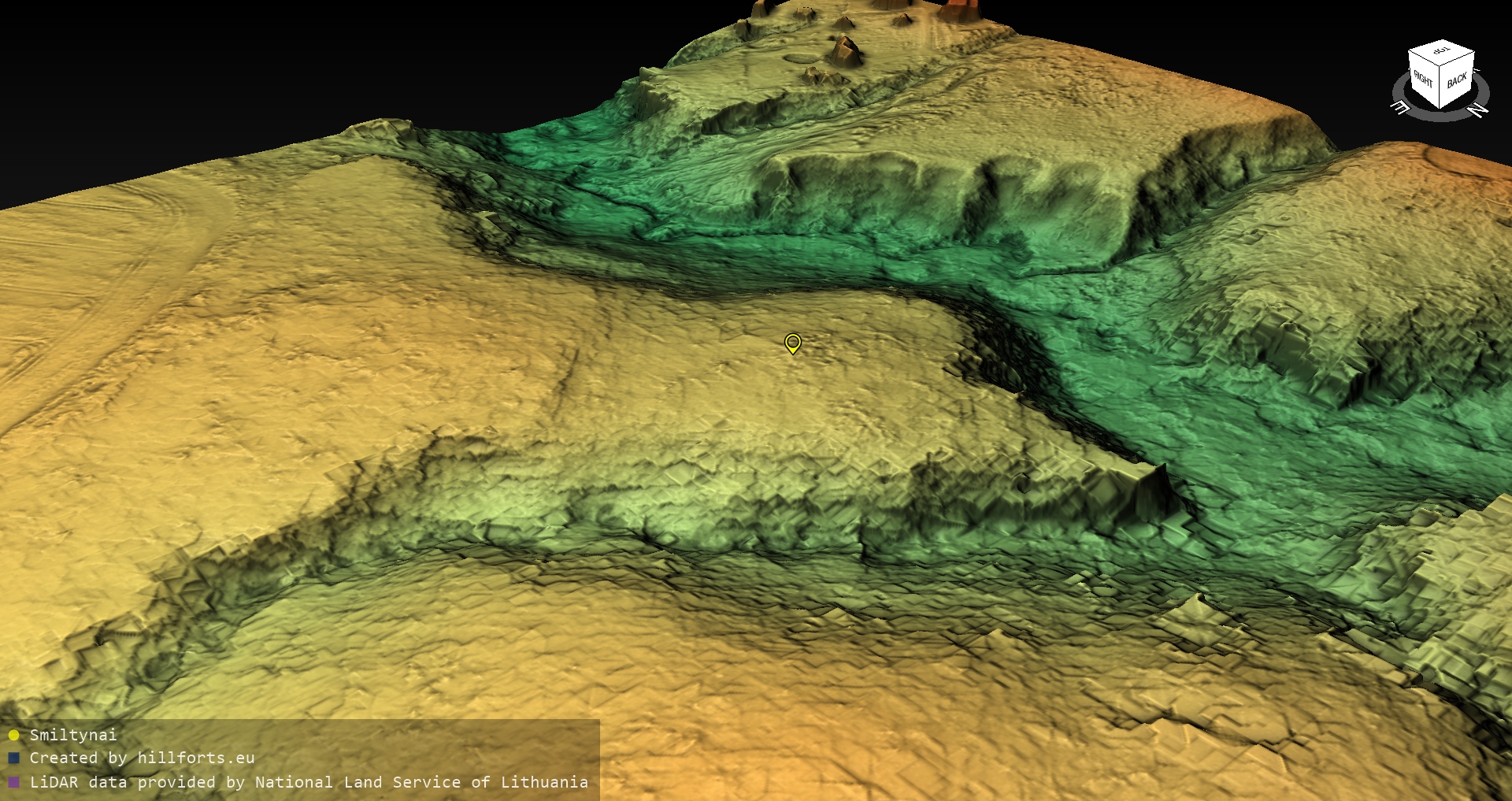Viewport: 1512px width, 801px height.
Task: Click the E label on the compass ring
Action: tap(1401, 107)
